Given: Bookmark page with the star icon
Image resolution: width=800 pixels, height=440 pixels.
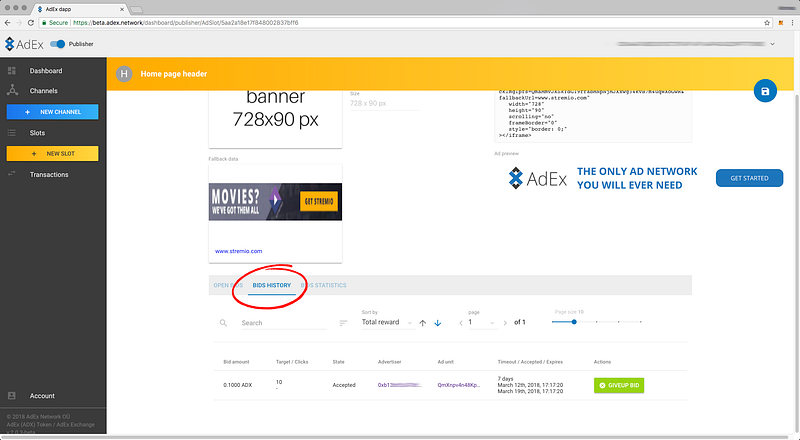Looking at the screenshot, I should [767, 22].
